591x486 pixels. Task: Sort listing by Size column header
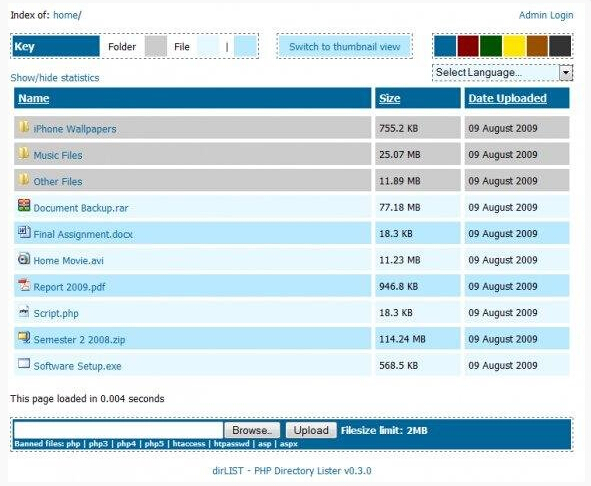click(389, 98)
